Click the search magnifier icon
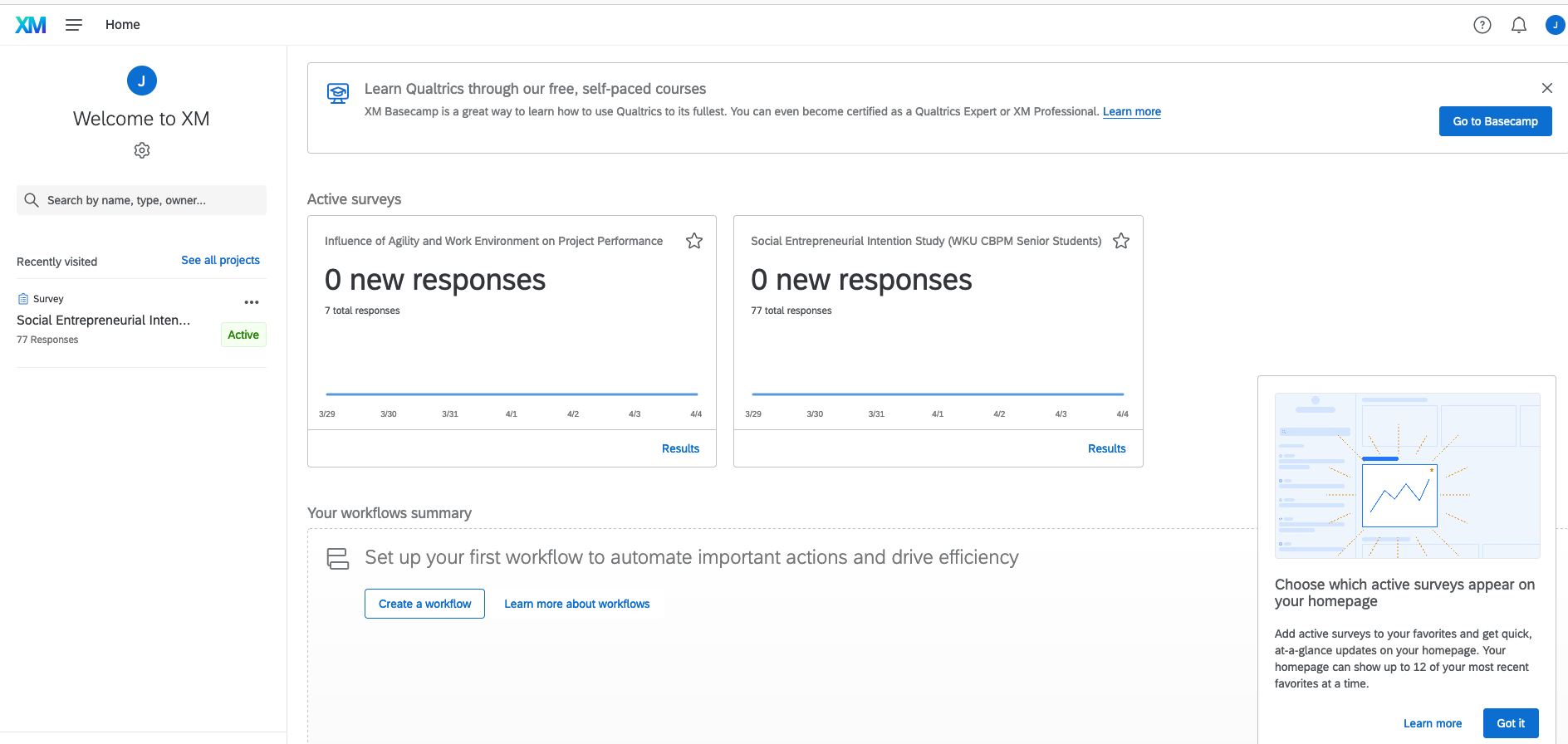This screenshot has width=1568, height=744. coord(32,200)
